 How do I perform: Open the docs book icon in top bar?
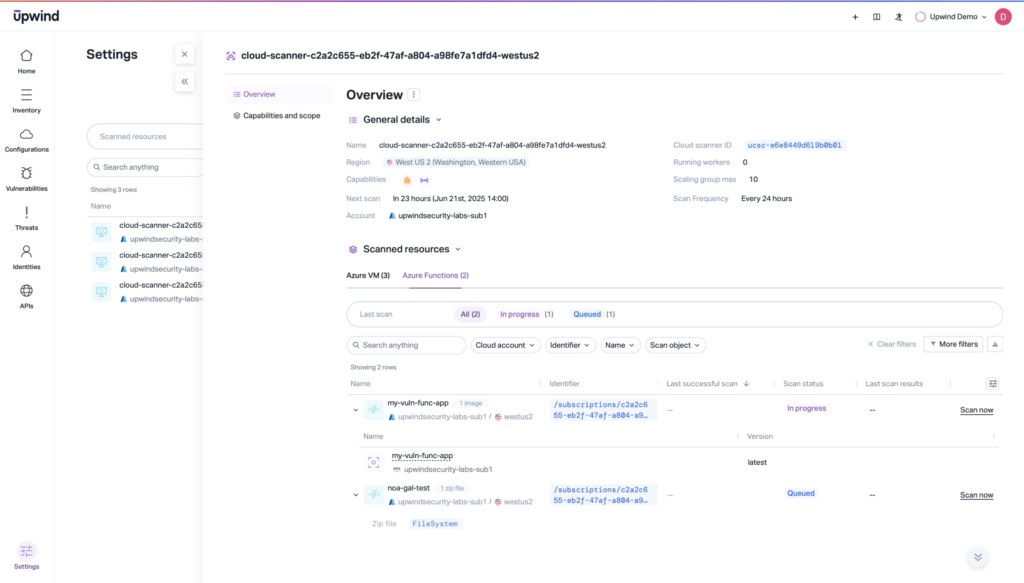click(876, 17)
